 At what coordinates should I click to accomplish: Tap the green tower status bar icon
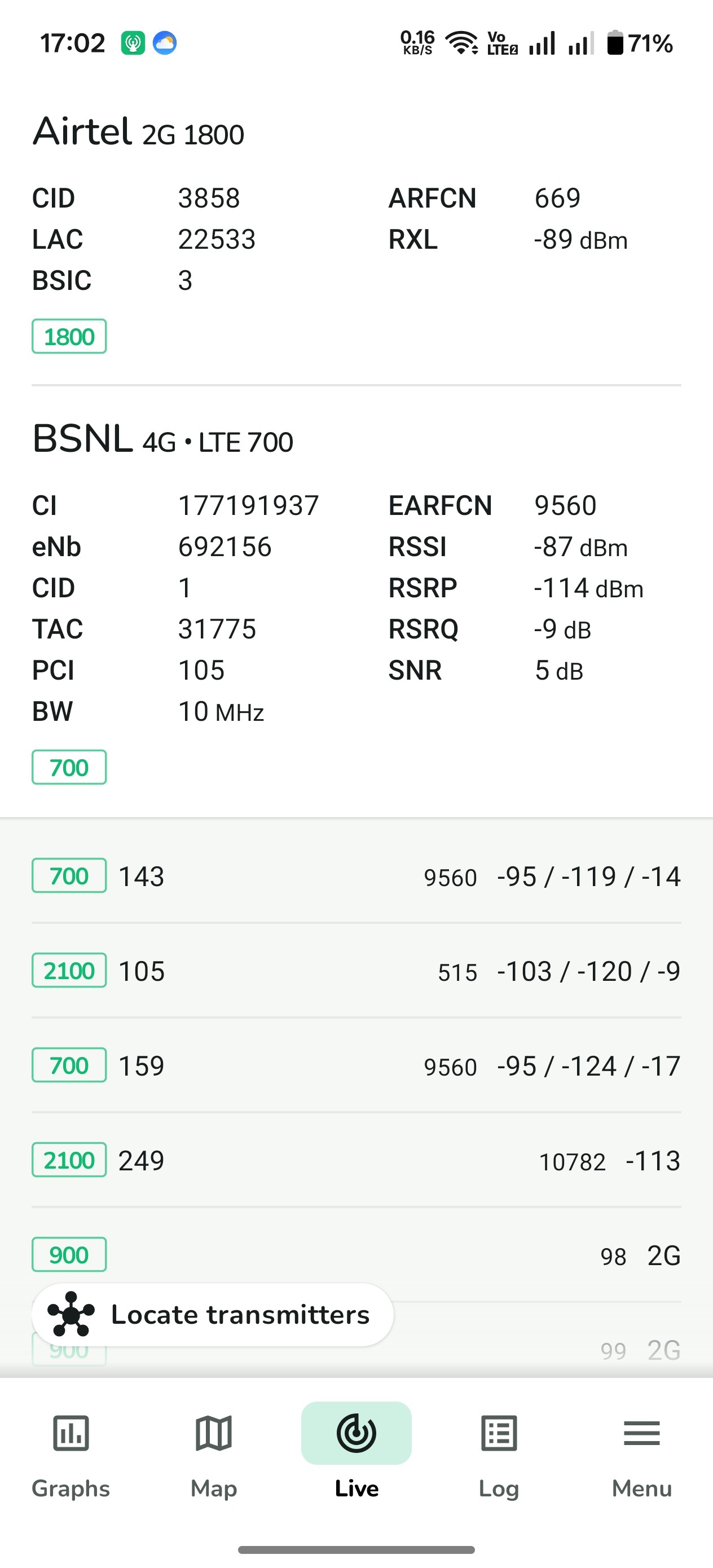(133, 43)
